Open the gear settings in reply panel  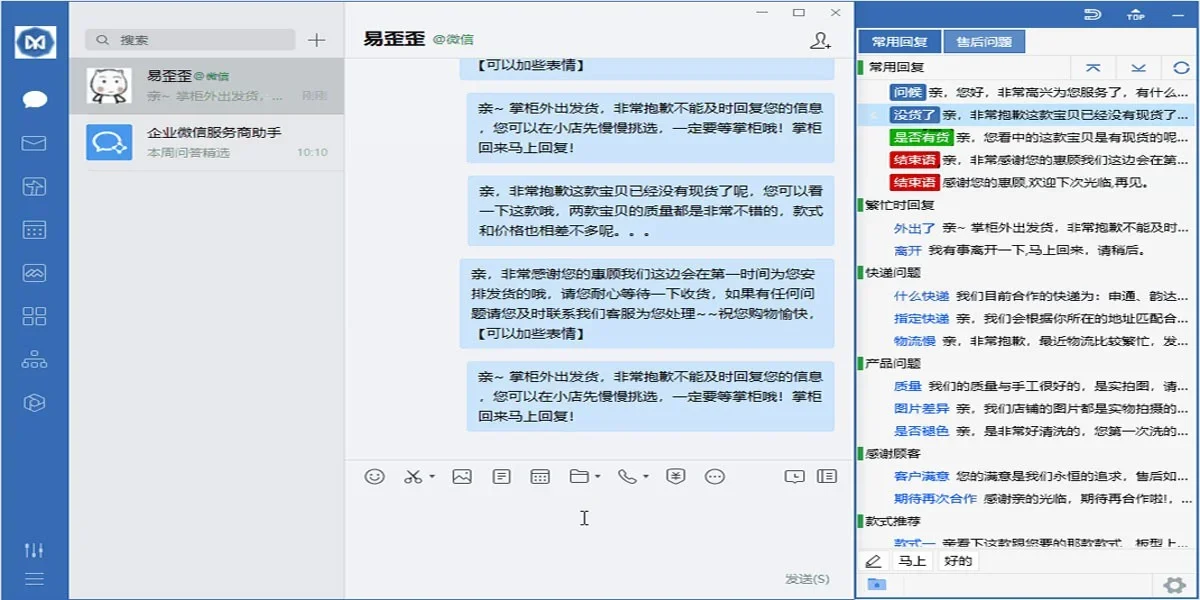[x=1173, y=585]
